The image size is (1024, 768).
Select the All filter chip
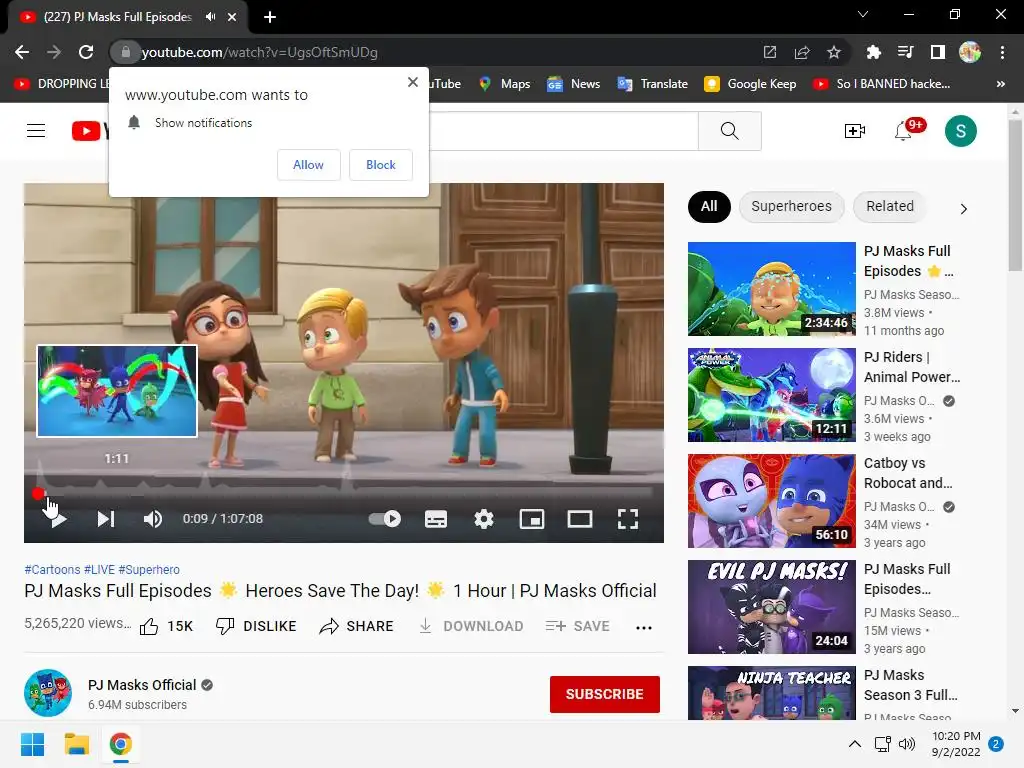point(709,206)
